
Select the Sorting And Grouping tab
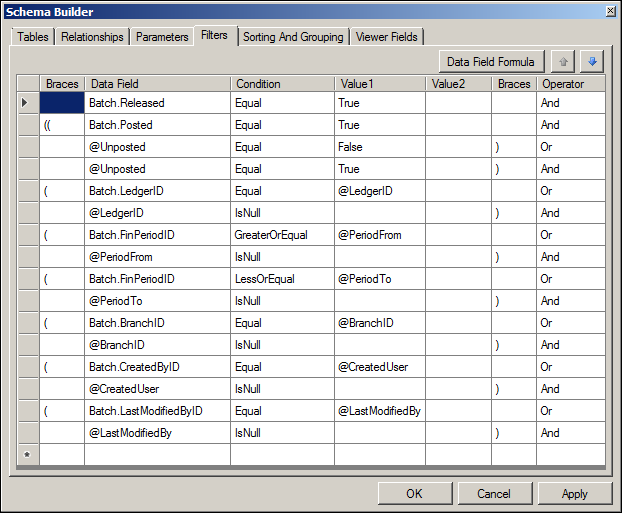[x=293, y=37]
